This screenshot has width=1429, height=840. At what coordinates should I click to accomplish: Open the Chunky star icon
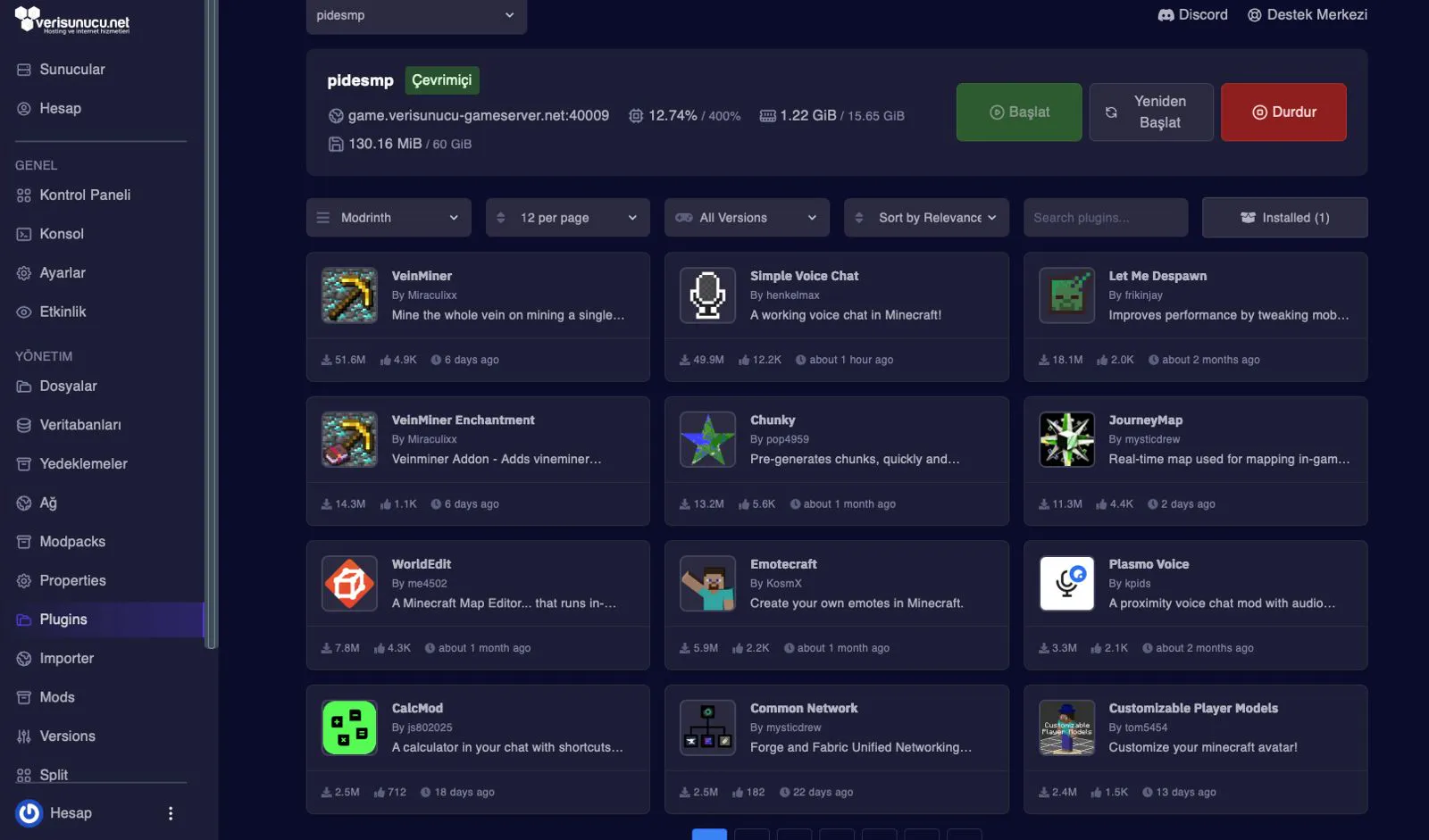pyautogui.click(x=707, y=439)
